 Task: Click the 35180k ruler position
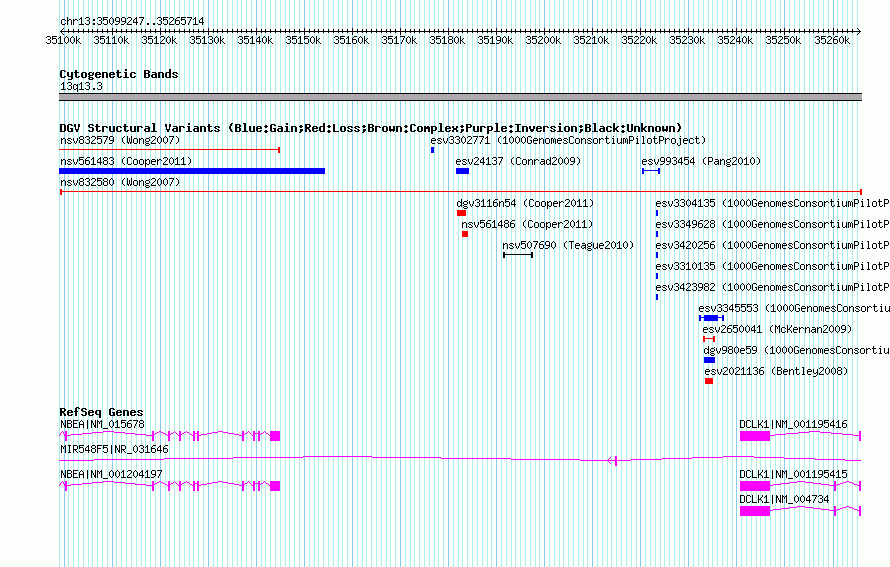447,40
